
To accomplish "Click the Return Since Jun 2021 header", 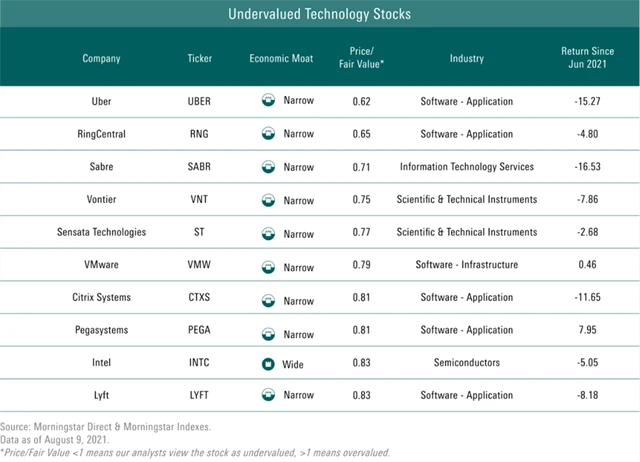I will click(x=588, y=58).
